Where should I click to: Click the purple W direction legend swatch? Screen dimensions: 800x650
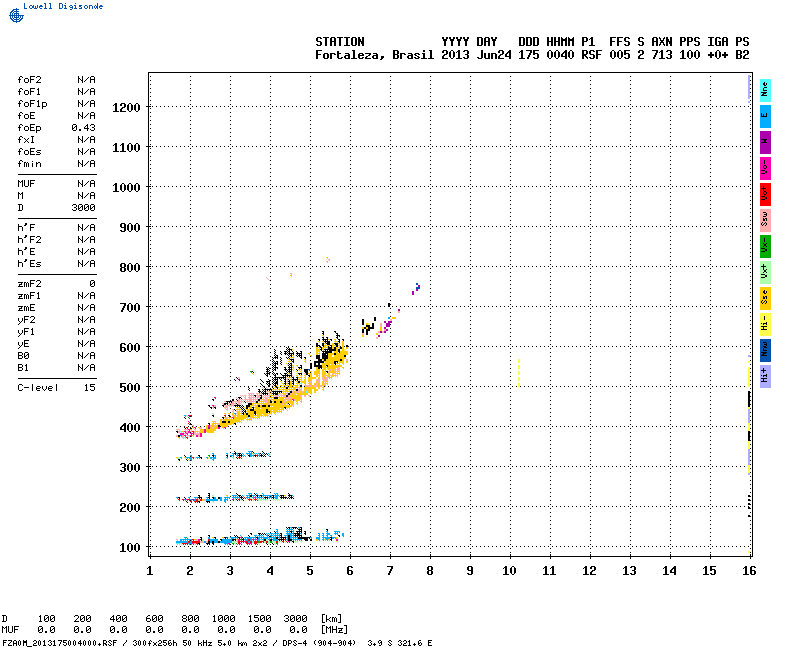765,142
